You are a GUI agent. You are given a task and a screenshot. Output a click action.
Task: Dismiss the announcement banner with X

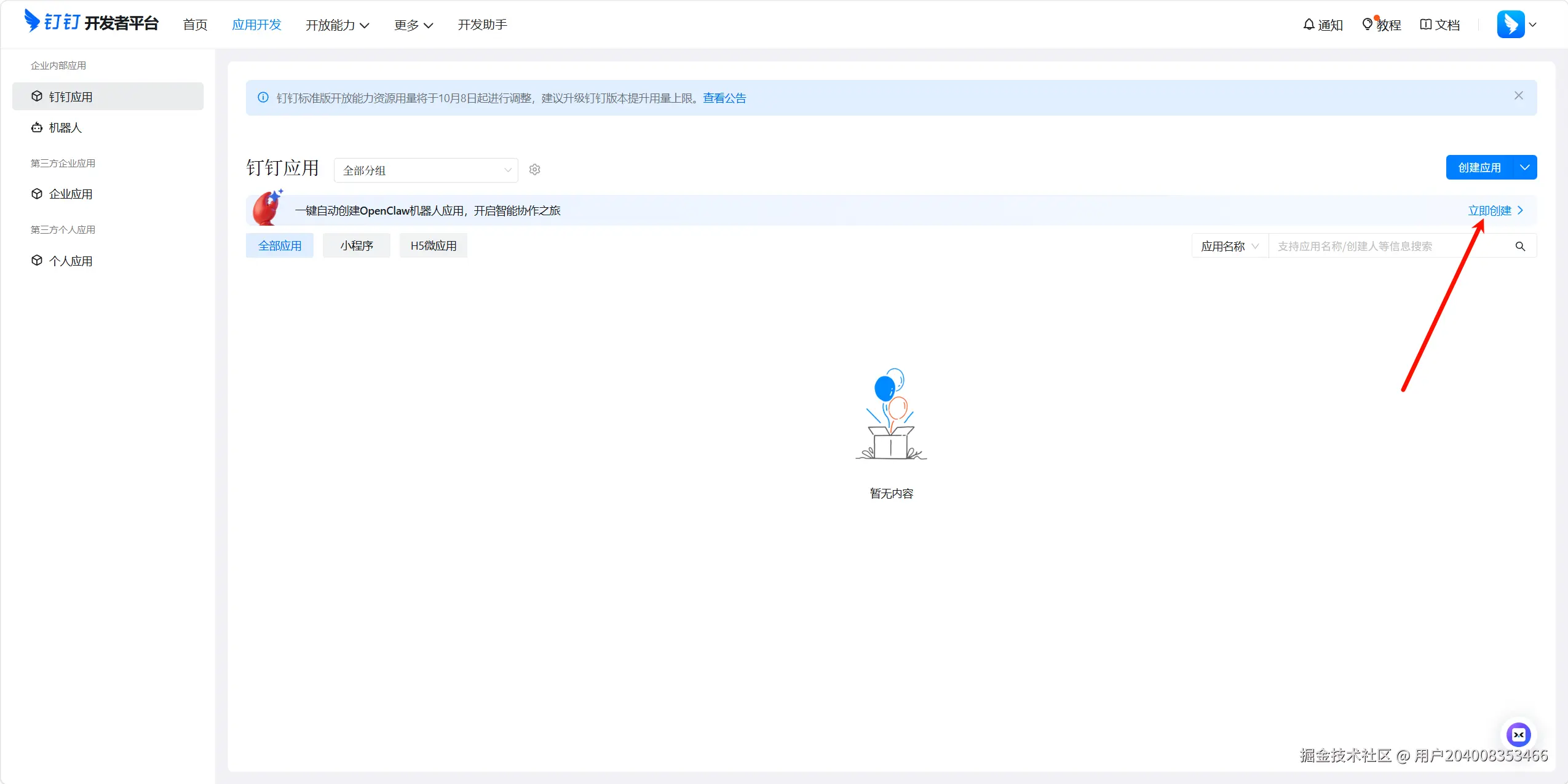tap(1519, 96)
